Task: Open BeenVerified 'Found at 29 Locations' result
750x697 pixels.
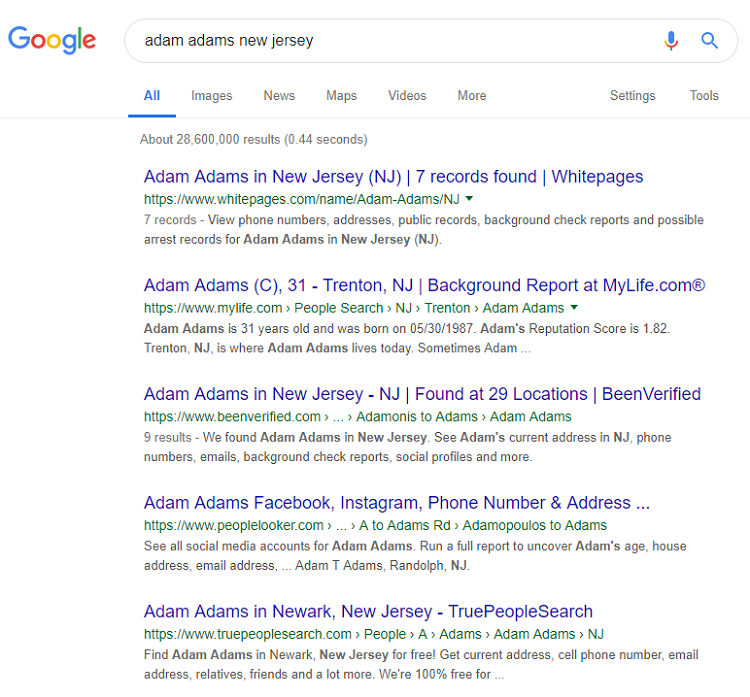Action: tap(422, 394)
